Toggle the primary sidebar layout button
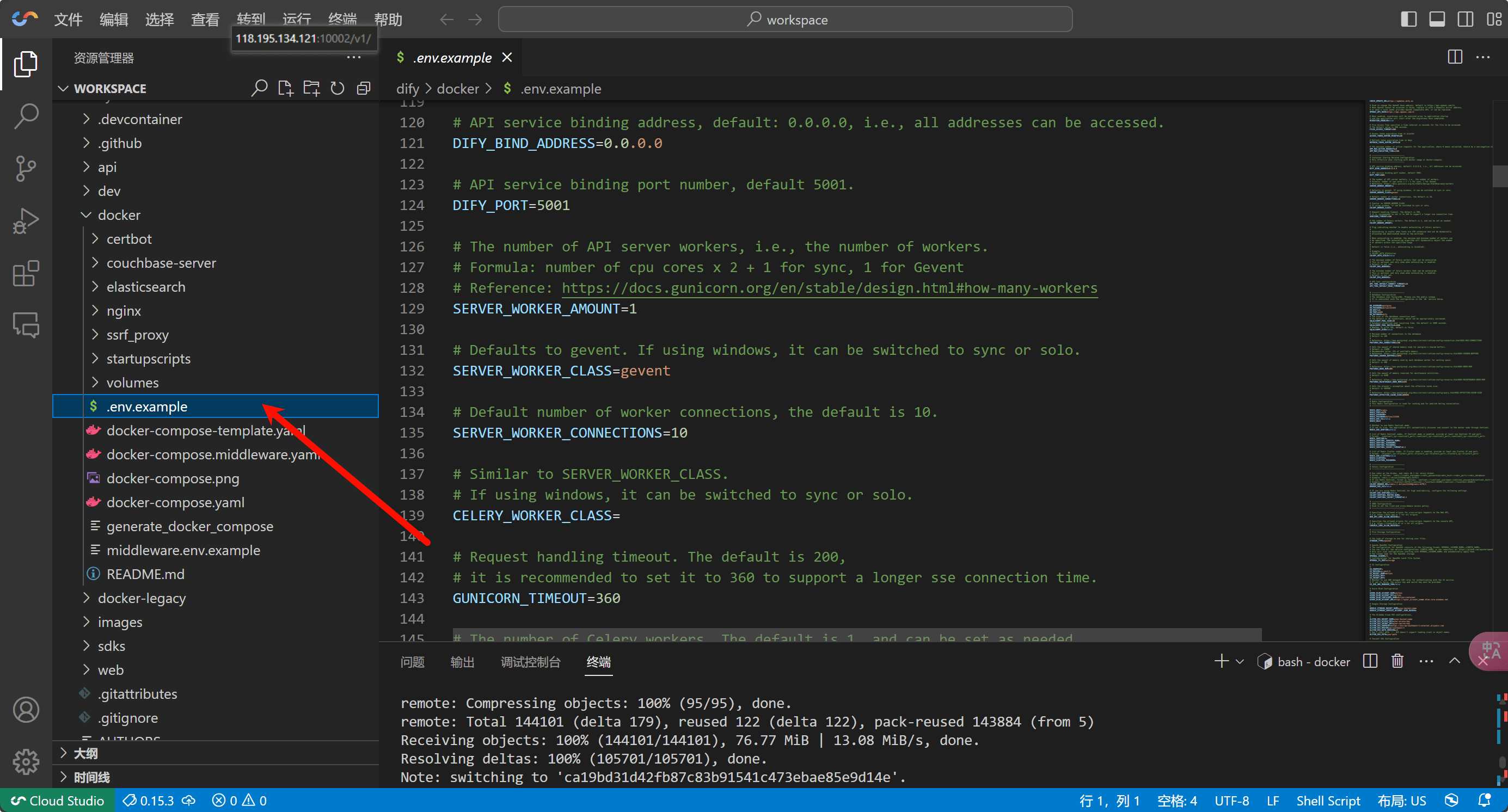 (1408, 19)
